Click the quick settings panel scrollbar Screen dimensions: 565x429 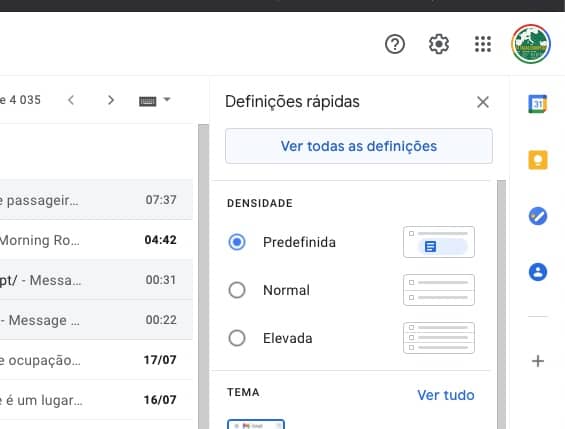(501, 304)
